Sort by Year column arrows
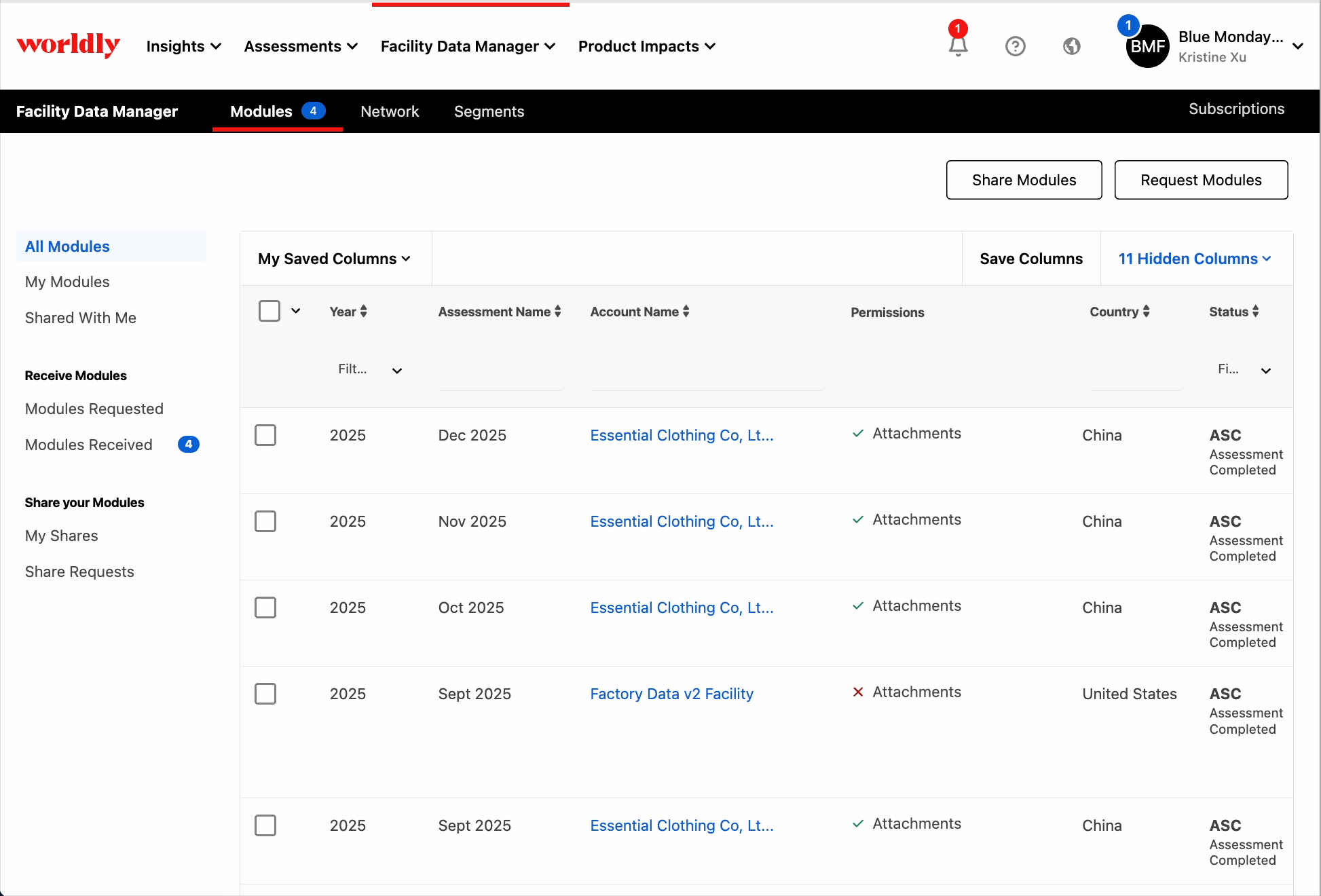 [x=364, y=311]
